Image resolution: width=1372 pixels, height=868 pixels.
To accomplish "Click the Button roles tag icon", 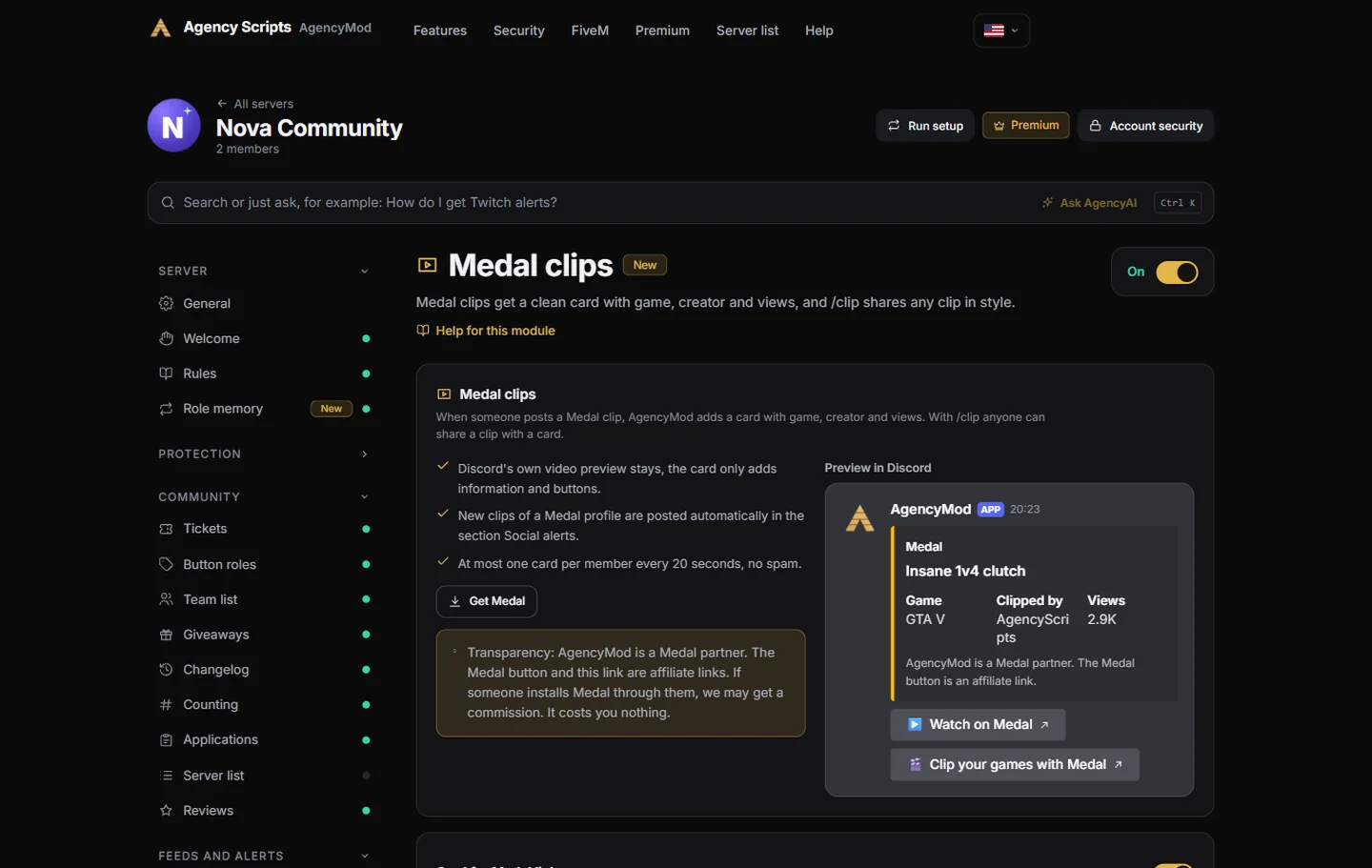I will tap(166, 564).
